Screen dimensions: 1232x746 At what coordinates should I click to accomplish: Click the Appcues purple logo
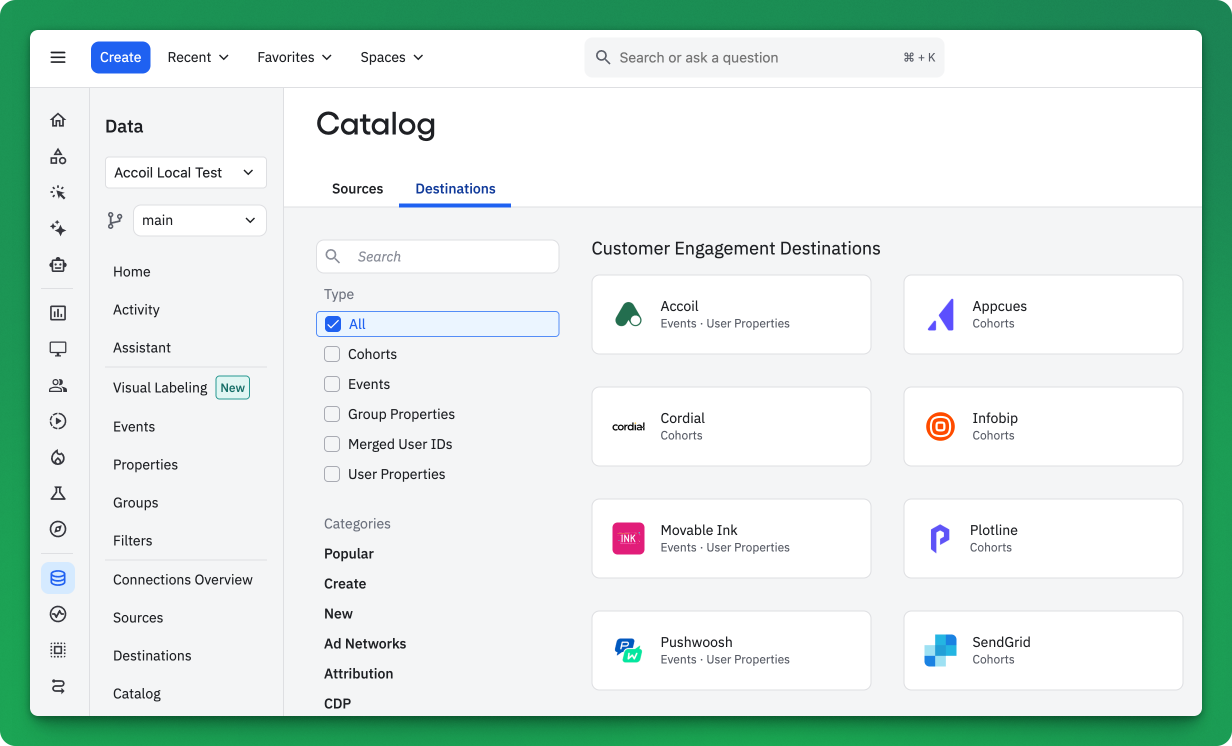point(940,314)
